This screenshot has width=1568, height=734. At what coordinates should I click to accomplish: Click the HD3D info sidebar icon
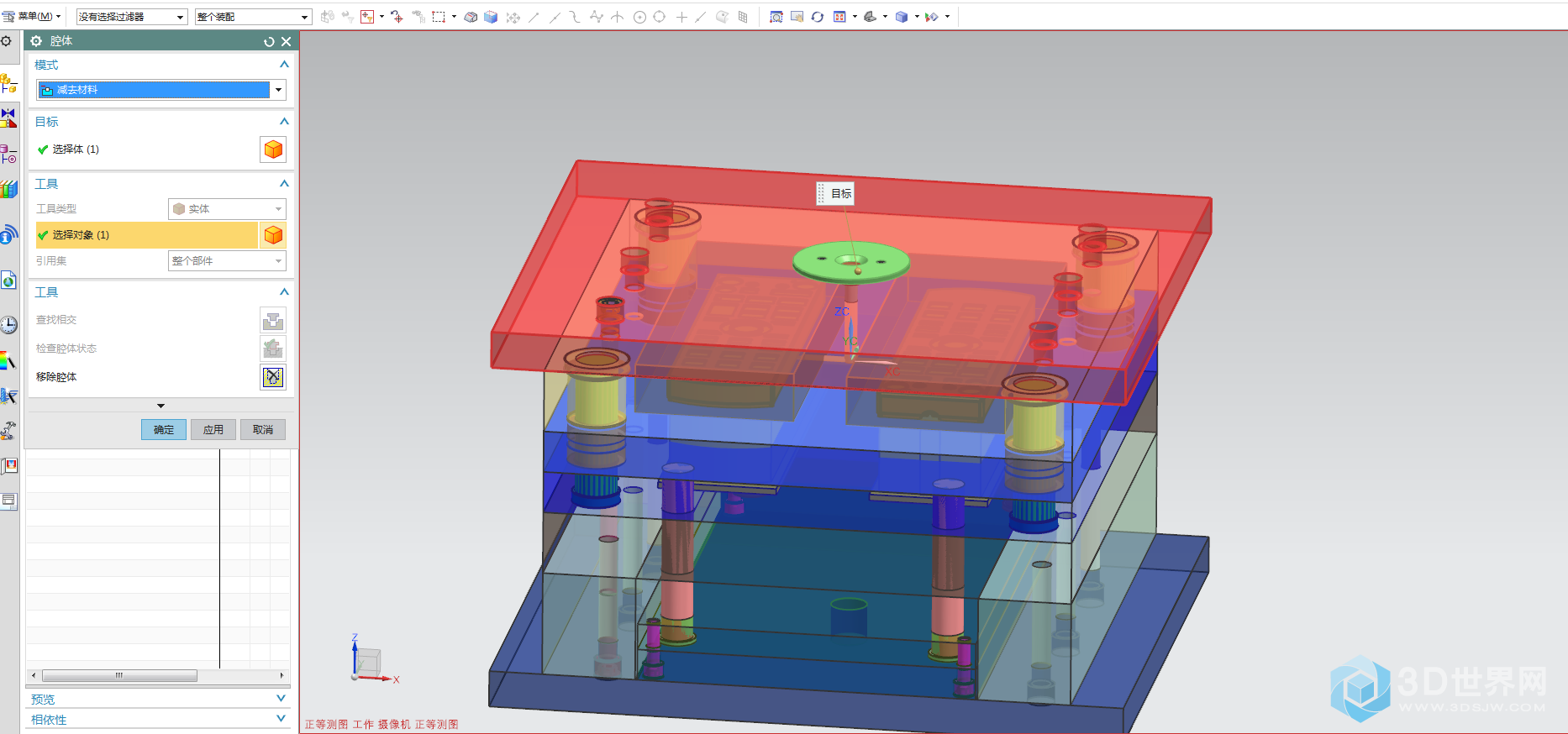[8, 234]
